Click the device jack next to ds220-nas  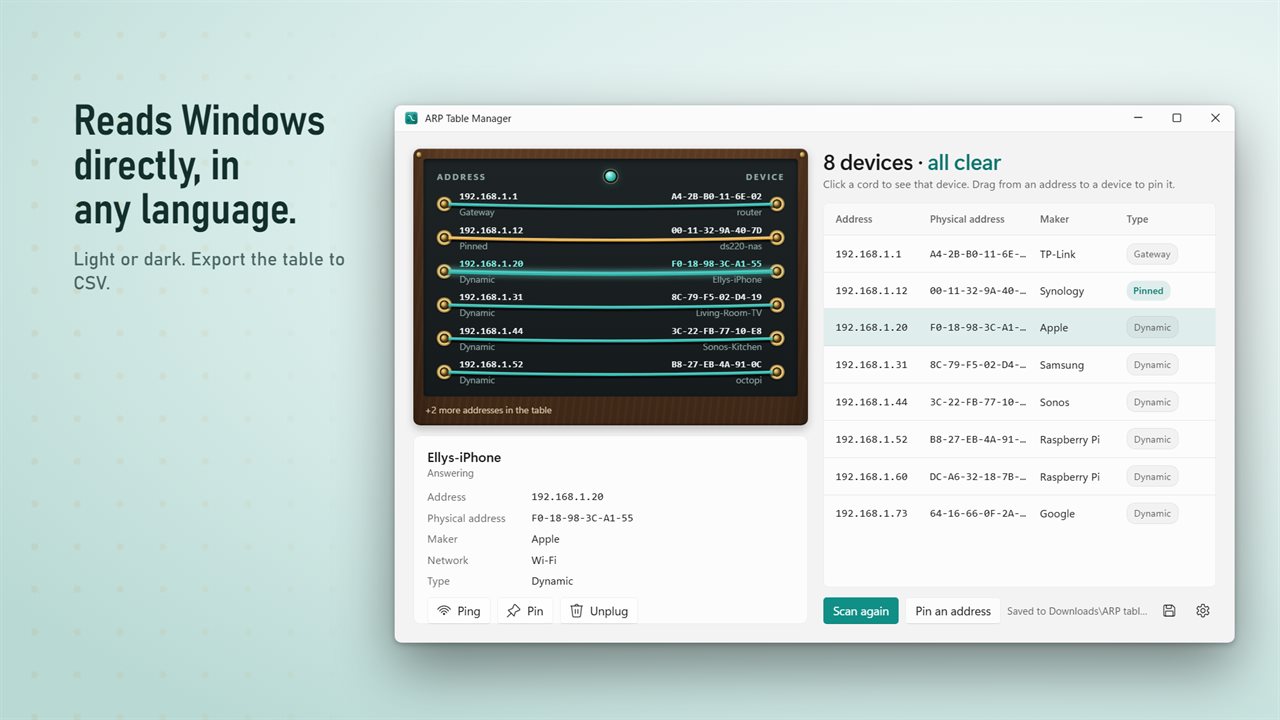click(777, 238)
